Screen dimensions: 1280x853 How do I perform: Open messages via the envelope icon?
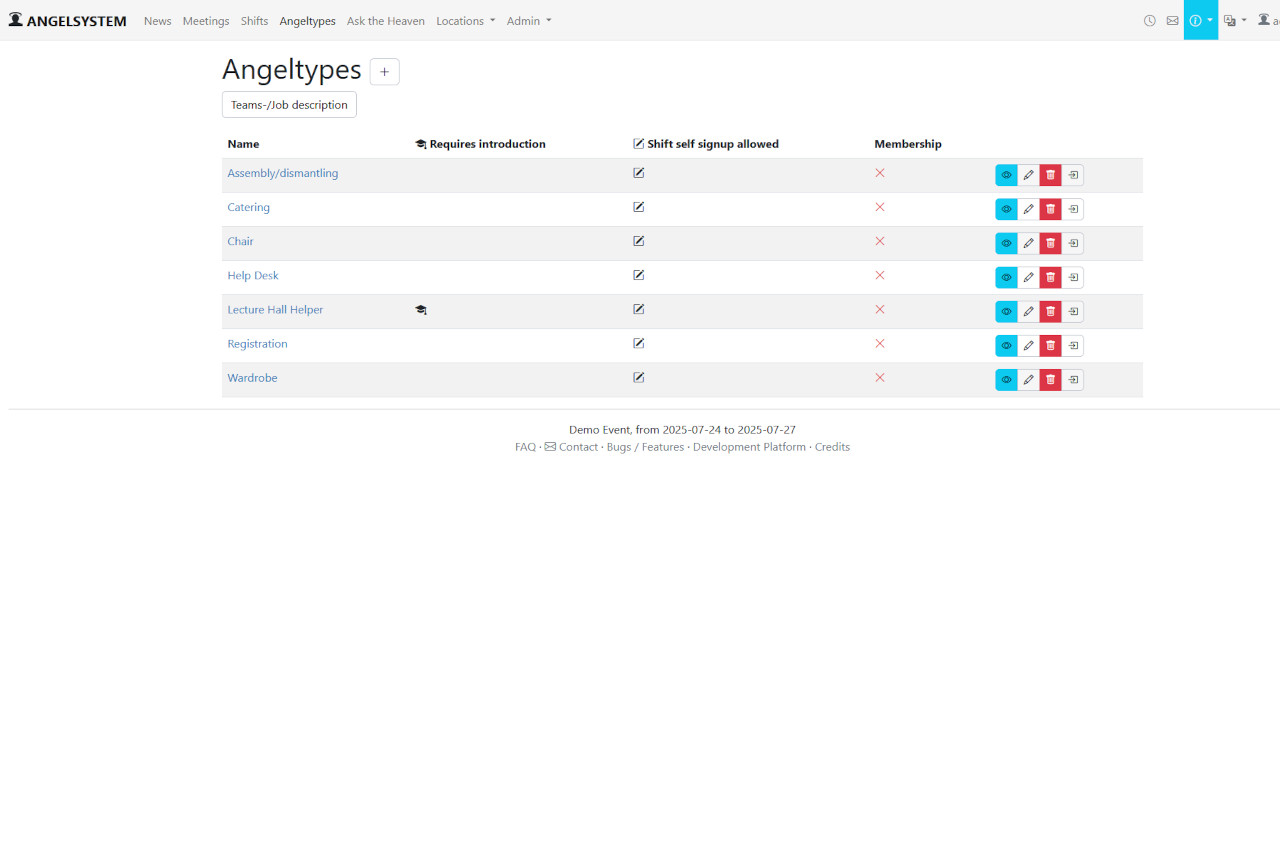pyautogui.click(x=1172, y=20)
